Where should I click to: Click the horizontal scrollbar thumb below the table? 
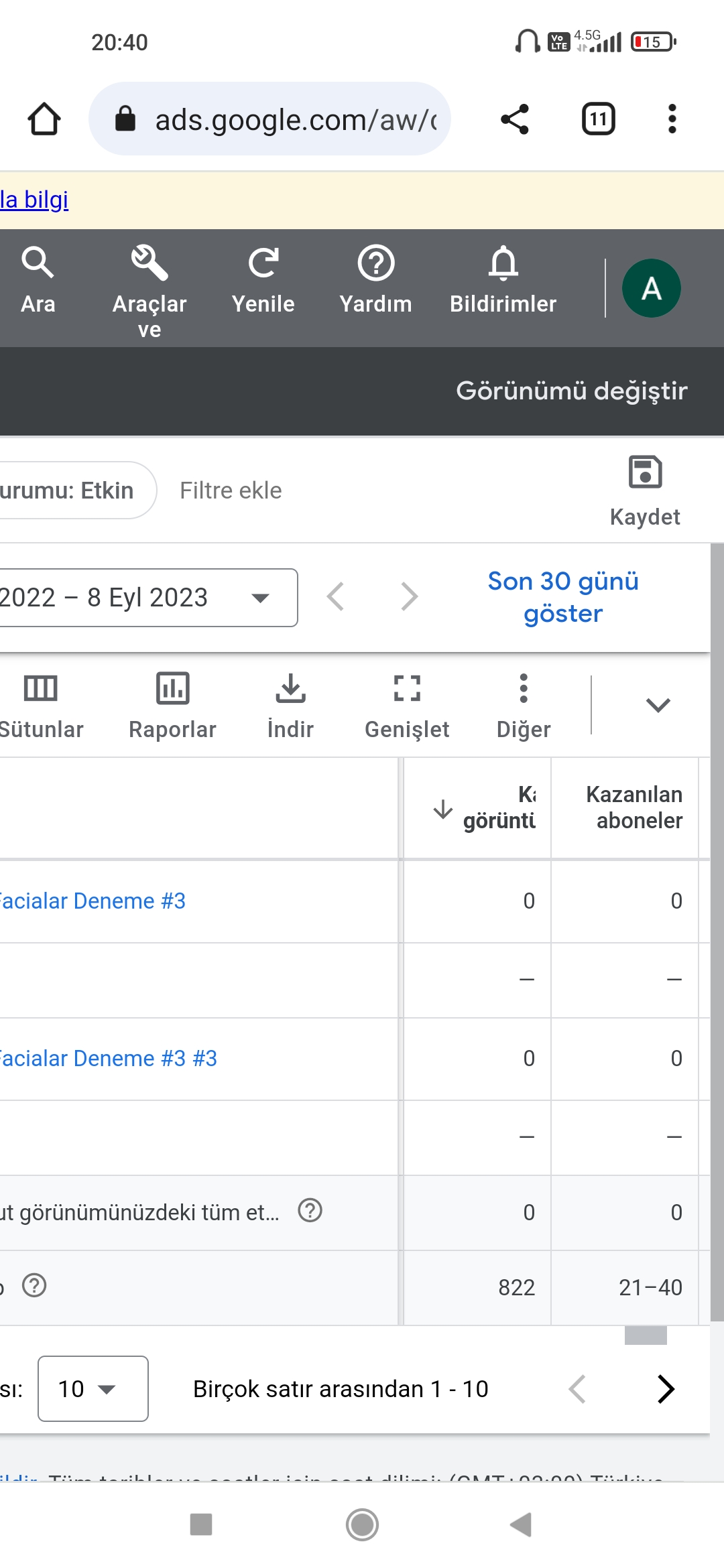(646, 1335)
